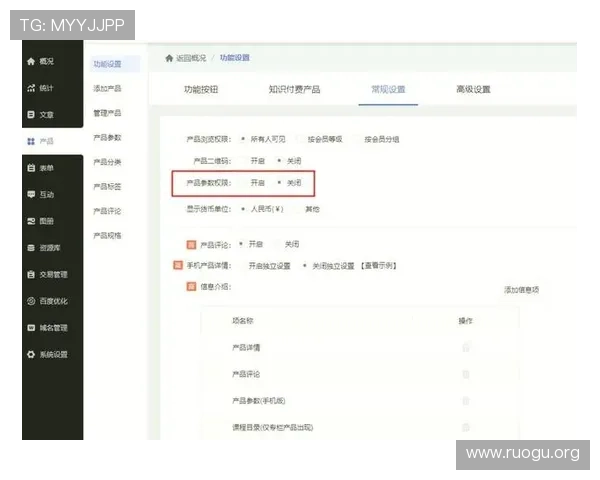Open 表单 form icon in sidebar
The height and width of the screenshot is (480, 600).
(x=31, y=168)
